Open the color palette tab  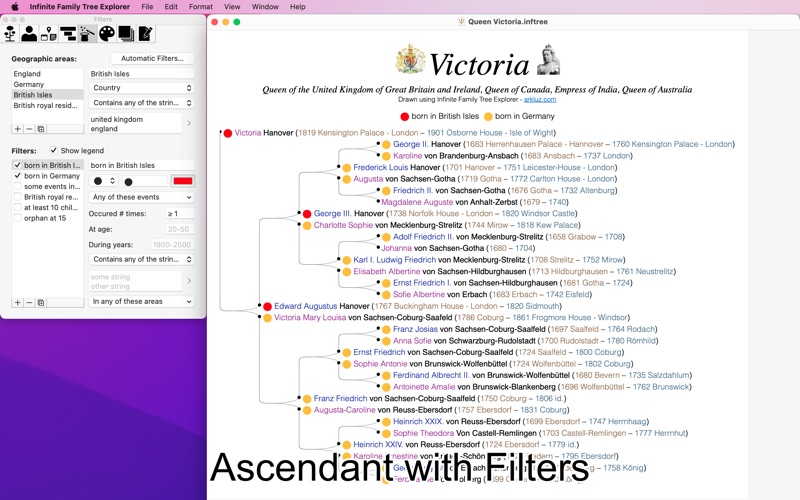coord(107,34)
